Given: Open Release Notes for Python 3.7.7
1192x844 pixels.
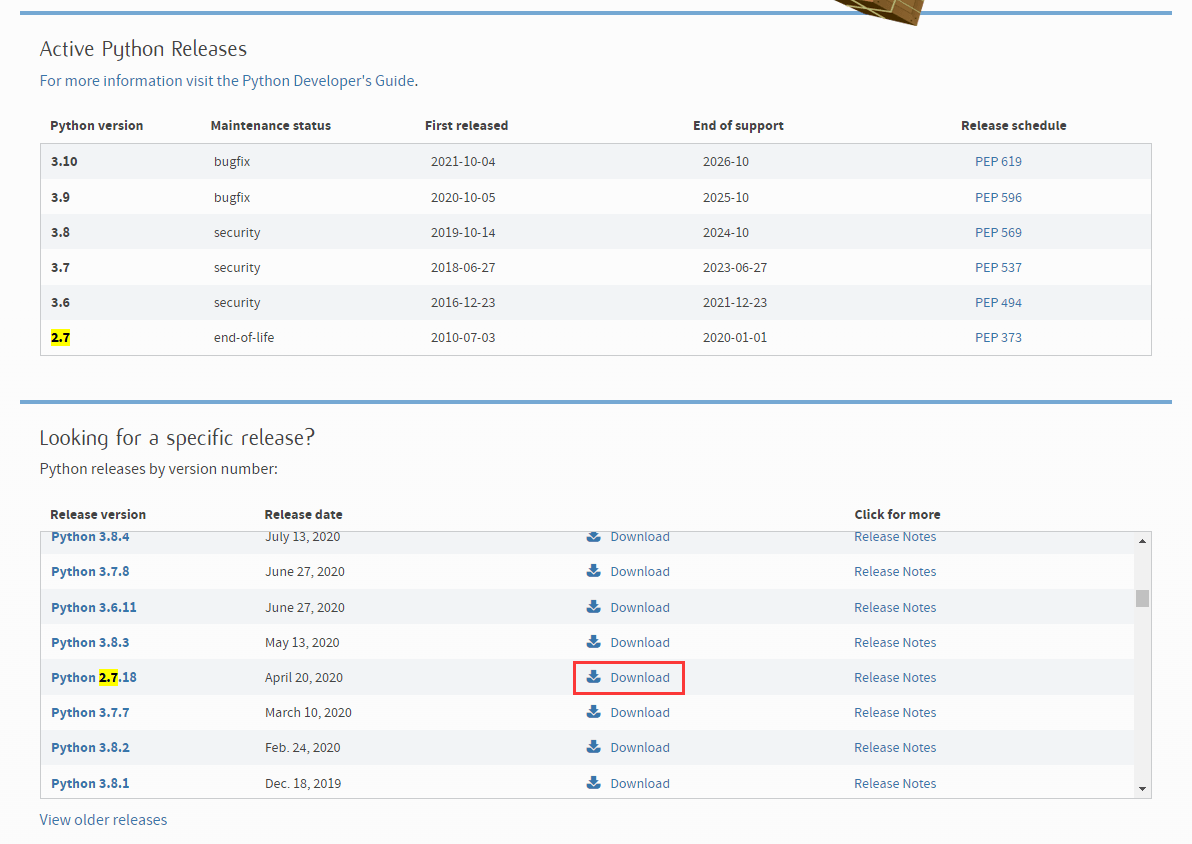Looking at the screenshot, I should [895, 712].
